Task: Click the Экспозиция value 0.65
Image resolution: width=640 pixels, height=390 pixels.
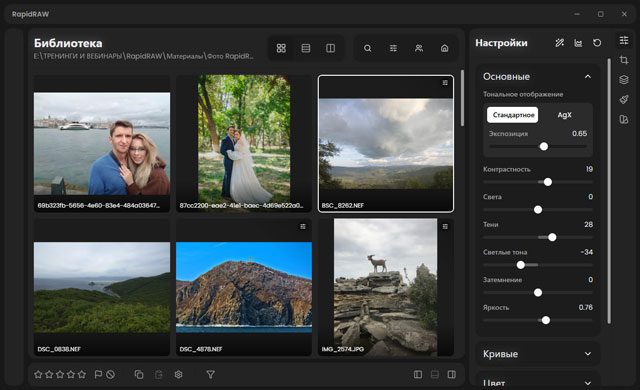Action: [x=579, y=133]
